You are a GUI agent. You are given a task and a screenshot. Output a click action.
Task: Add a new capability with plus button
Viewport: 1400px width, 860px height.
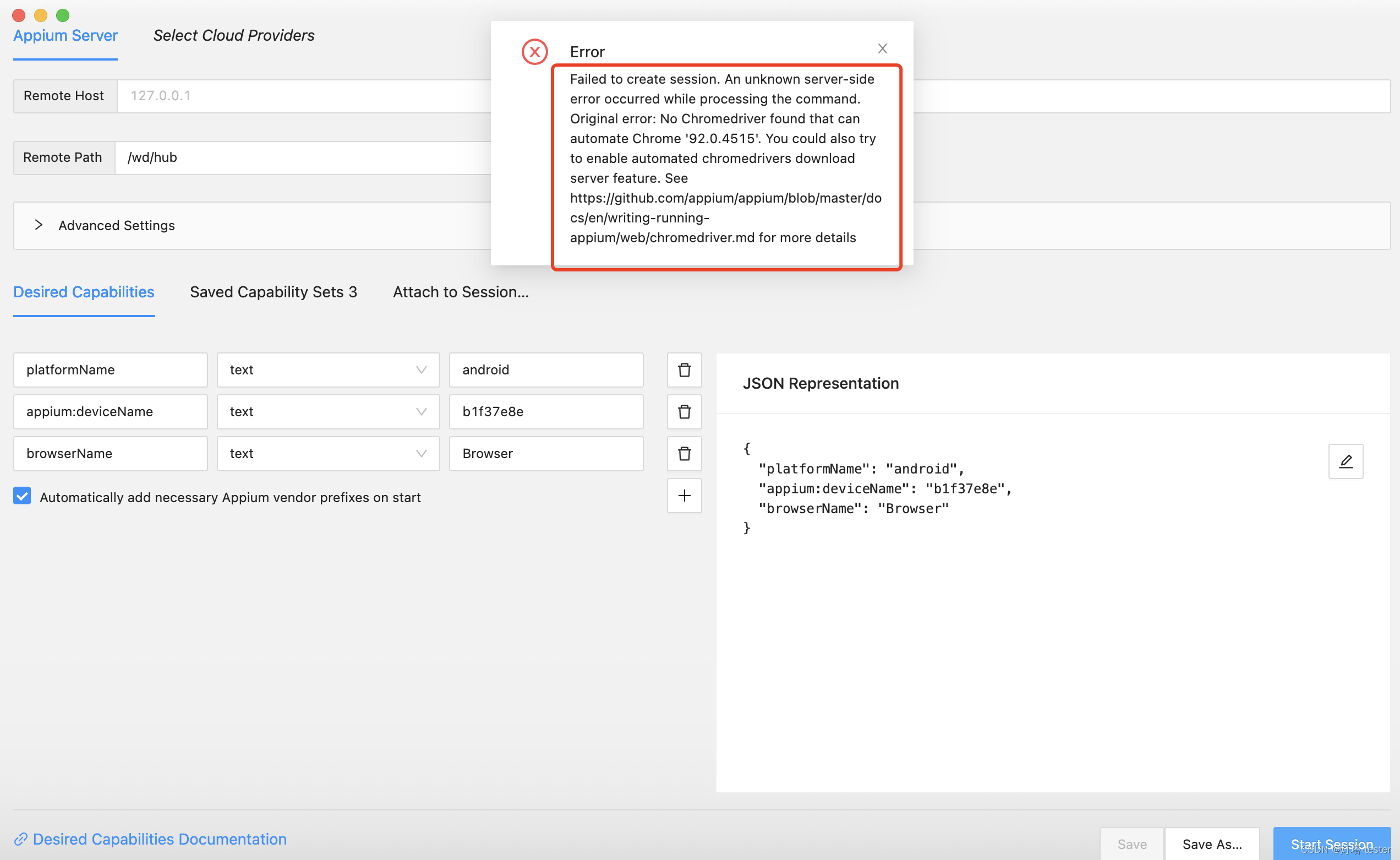point(684,496)
